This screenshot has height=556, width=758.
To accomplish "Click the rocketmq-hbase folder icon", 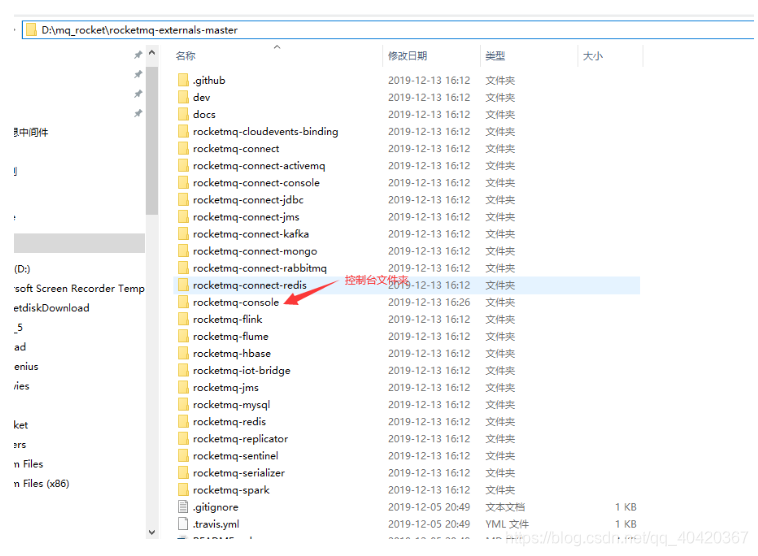I will [183, 353].
